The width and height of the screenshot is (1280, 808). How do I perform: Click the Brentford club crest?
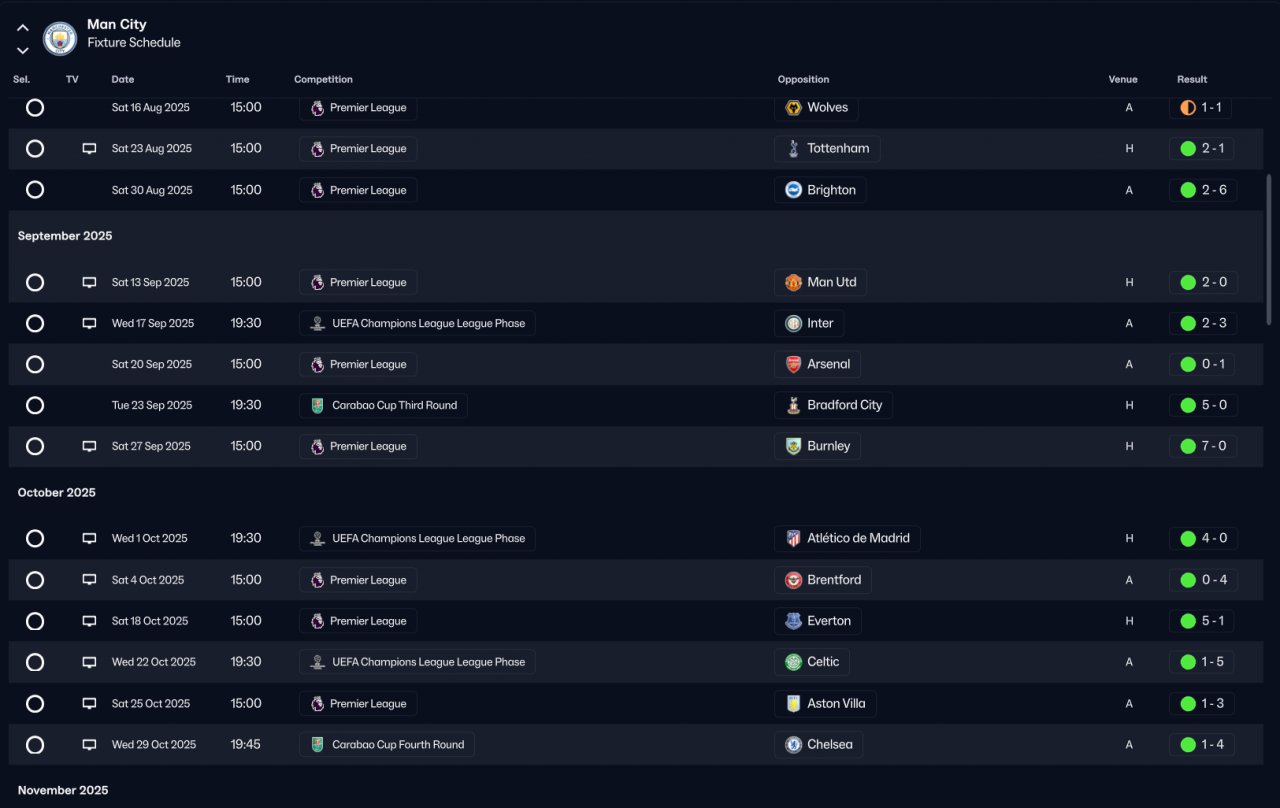click(793, 580)
